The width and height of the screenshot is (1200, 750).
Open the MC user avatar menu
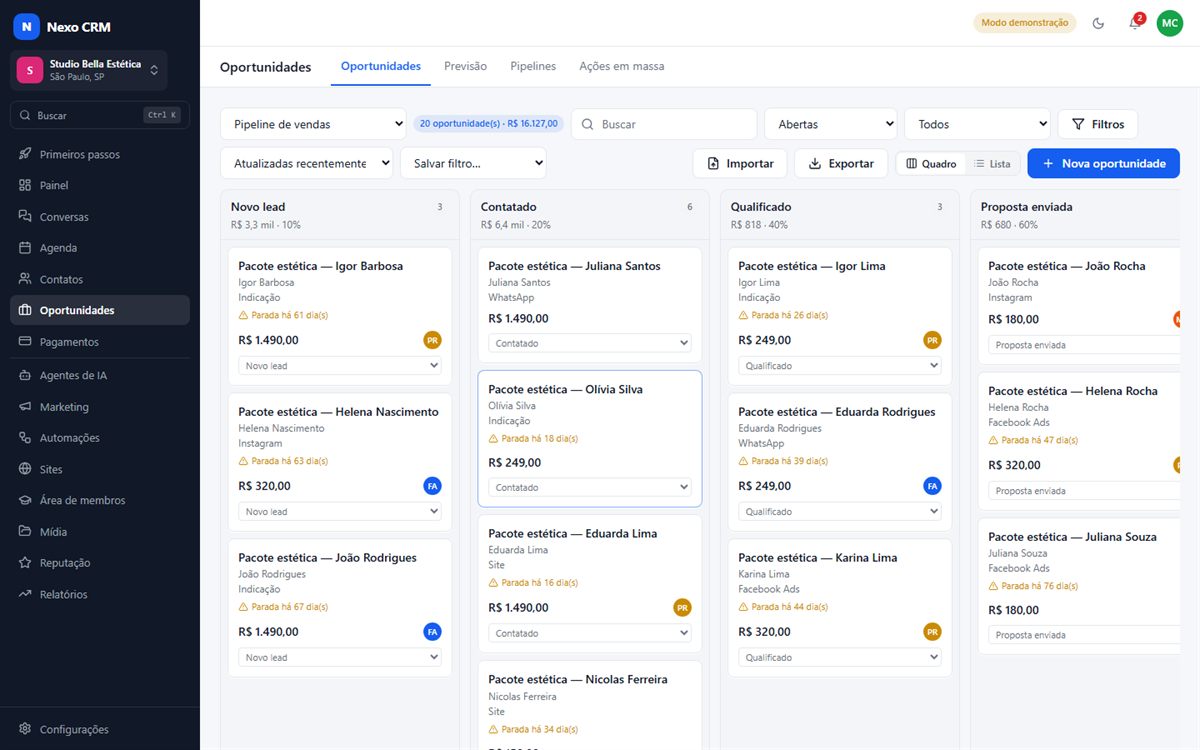coord(1169,23)
